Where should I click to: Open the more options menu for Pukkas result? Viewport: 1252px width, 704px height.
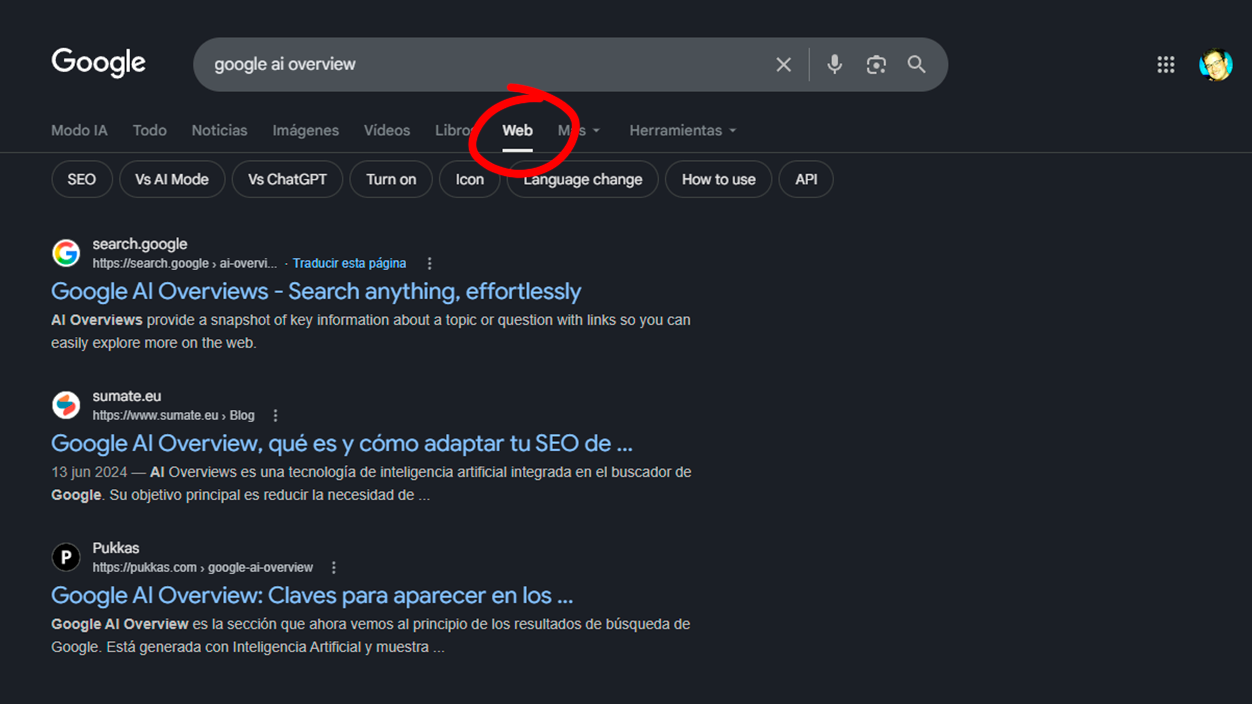pos(334,568)
